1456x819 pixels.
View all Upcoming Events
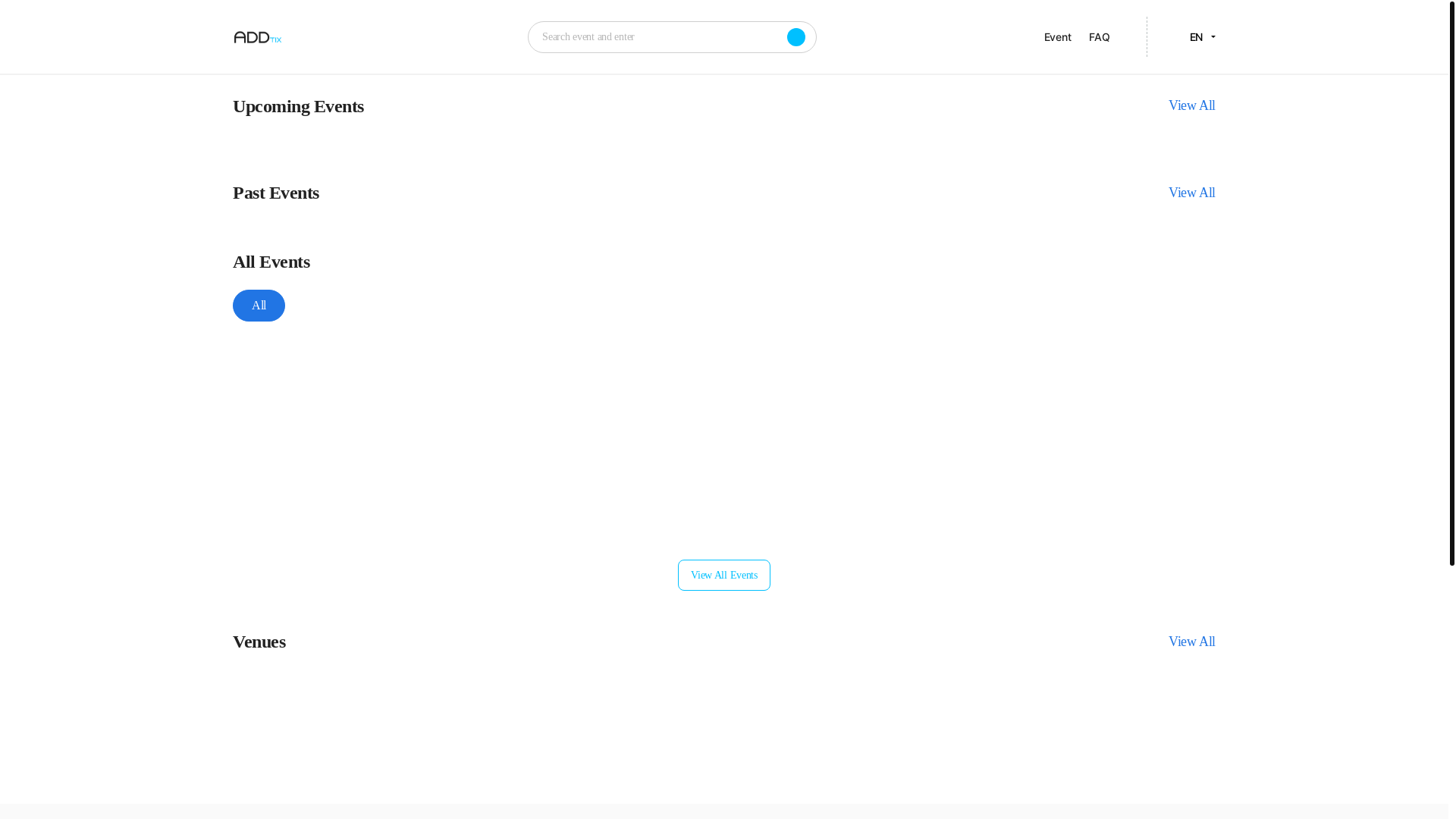tap(1191, 105)
